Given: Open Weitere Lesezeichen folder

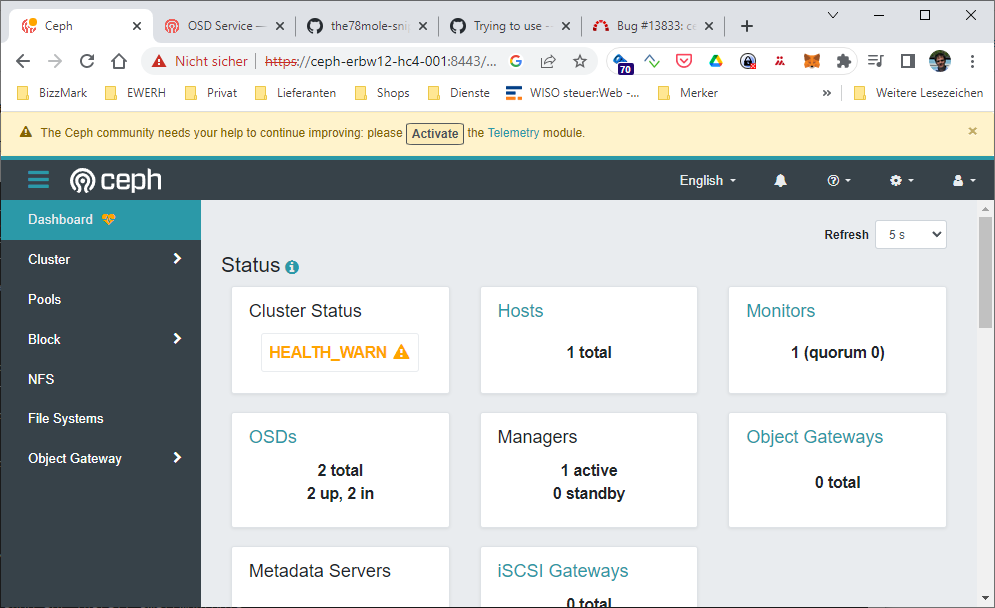Looking at the screenshot, I should point(918,93).
